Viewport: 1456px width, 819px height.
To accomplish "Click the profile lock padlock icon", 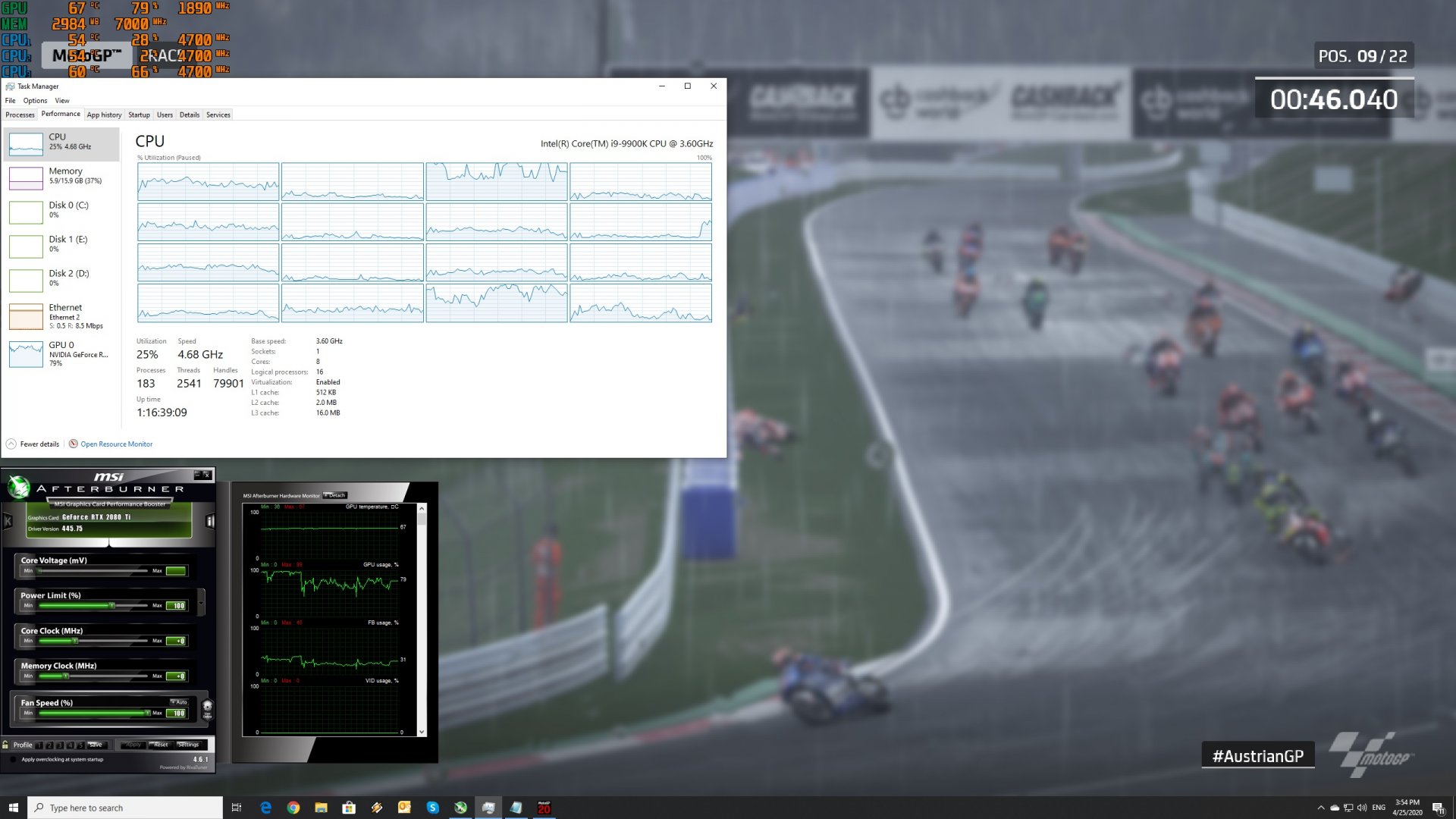I will (6, 745).
